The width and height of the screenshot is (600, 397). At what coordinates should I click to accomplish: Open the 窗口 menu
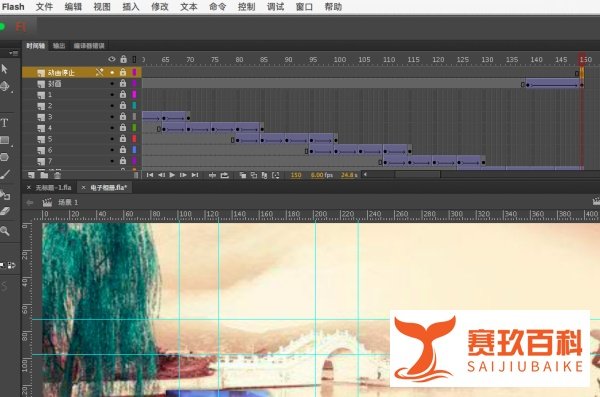click(x=304, y=7)
